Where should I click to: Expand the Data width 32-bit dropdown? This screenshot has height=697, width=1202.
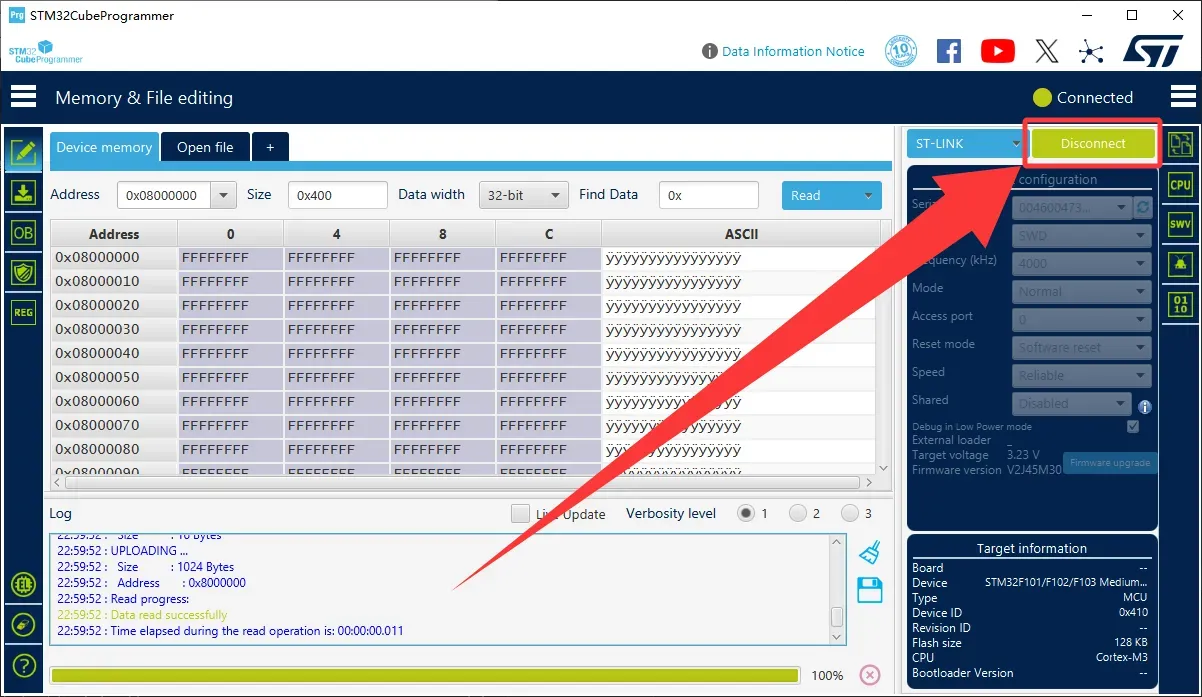523,196
